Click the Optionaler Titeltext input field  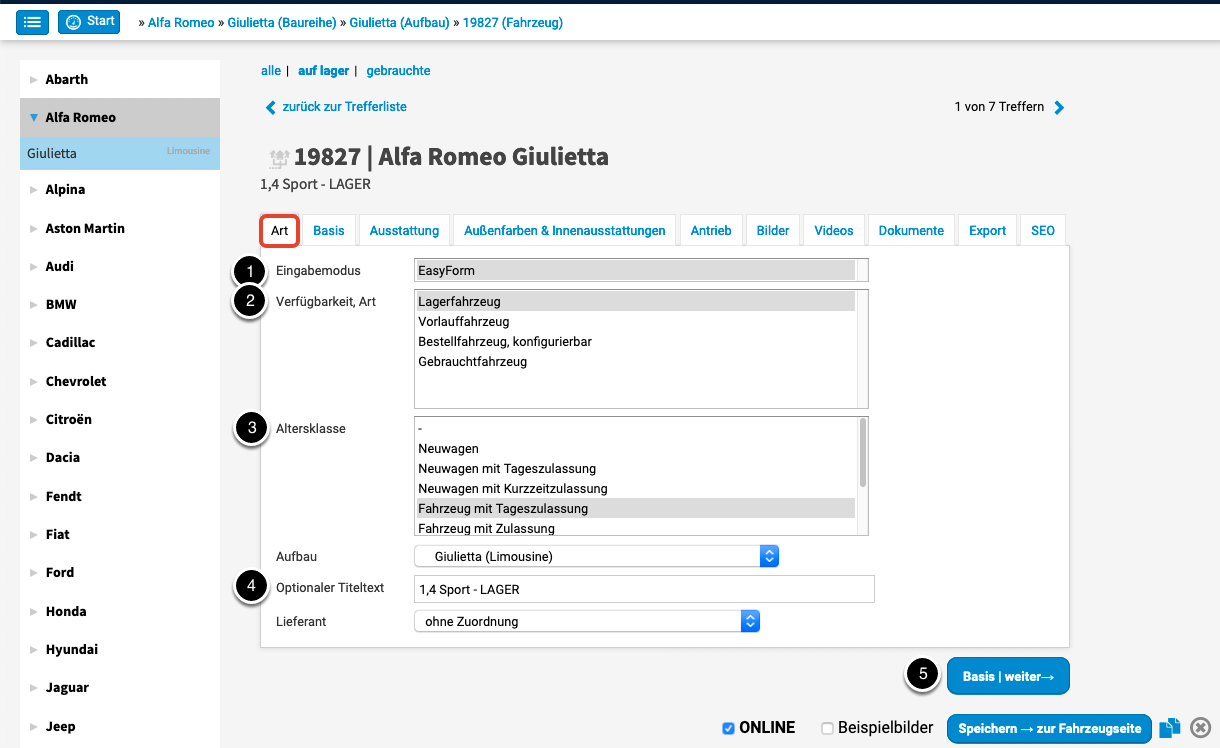click(x=644, y=589)
